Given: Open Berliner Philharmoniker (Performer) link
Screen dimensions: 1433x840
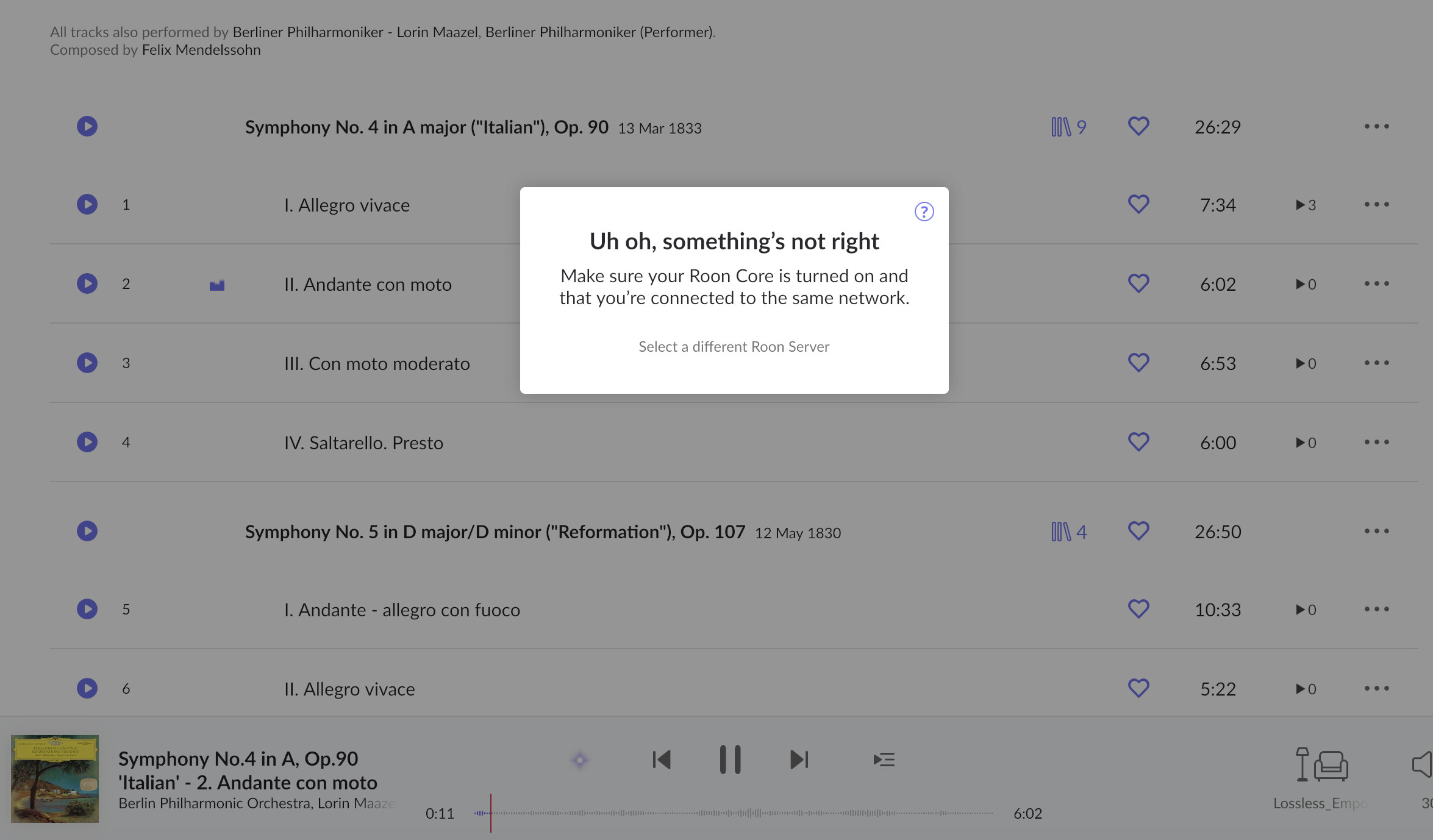Looking at the screenshot, I should click(599, 32).
